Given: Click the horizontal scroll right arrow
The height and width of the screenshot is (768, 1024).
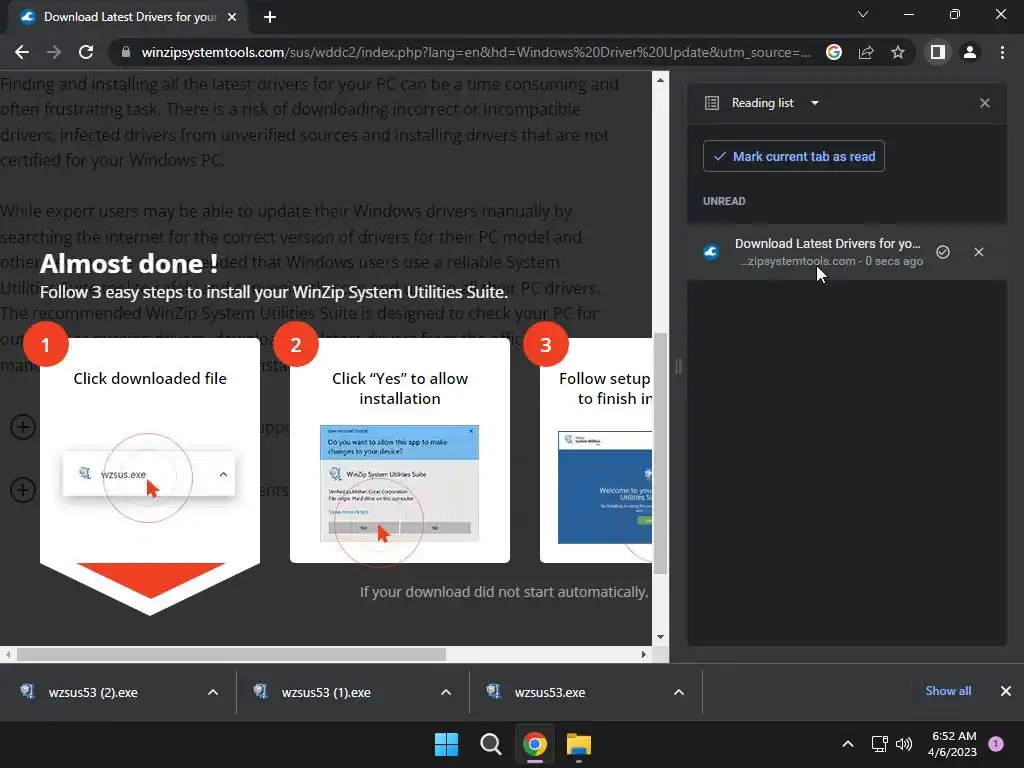Looking at the screenshot, I should [x=644, y=654].
